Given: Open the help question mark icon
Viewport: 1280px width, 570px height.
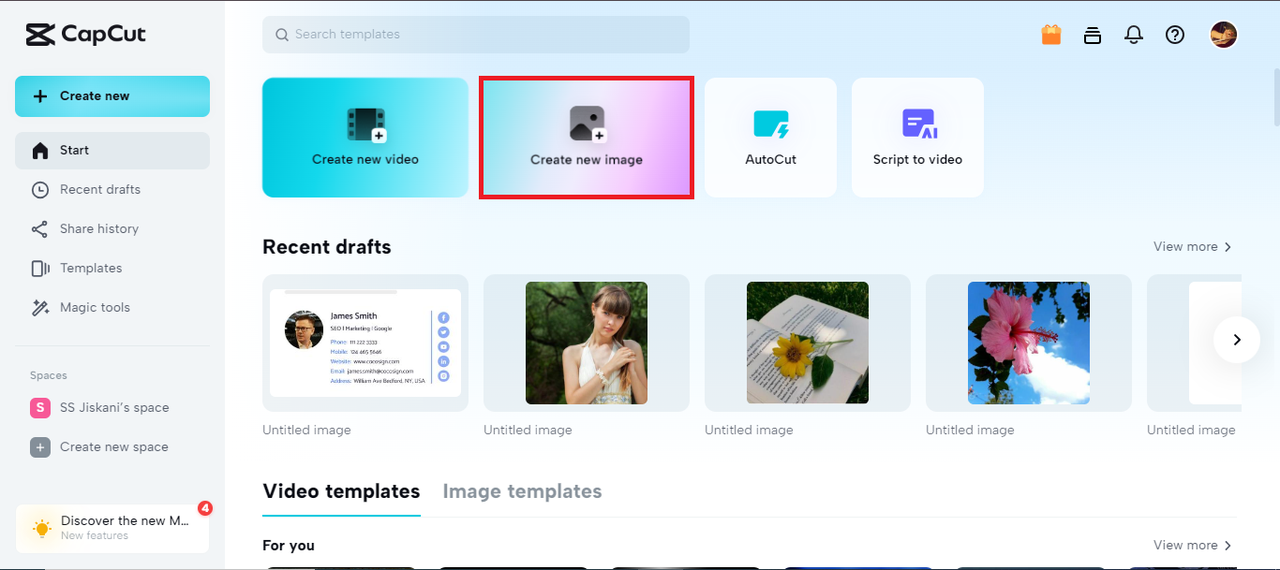Looking at the screenshot, I should point(1176,35).
